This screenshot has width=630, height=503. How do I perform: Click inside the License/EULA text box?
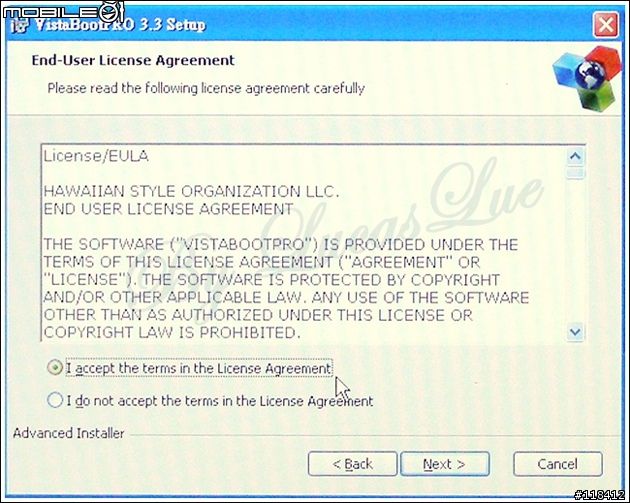pos(303,243)
